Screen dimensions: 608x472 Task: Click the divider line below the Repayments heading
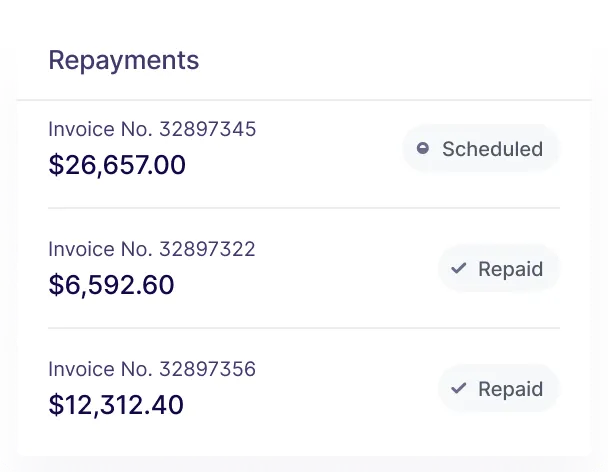(304, 100)
